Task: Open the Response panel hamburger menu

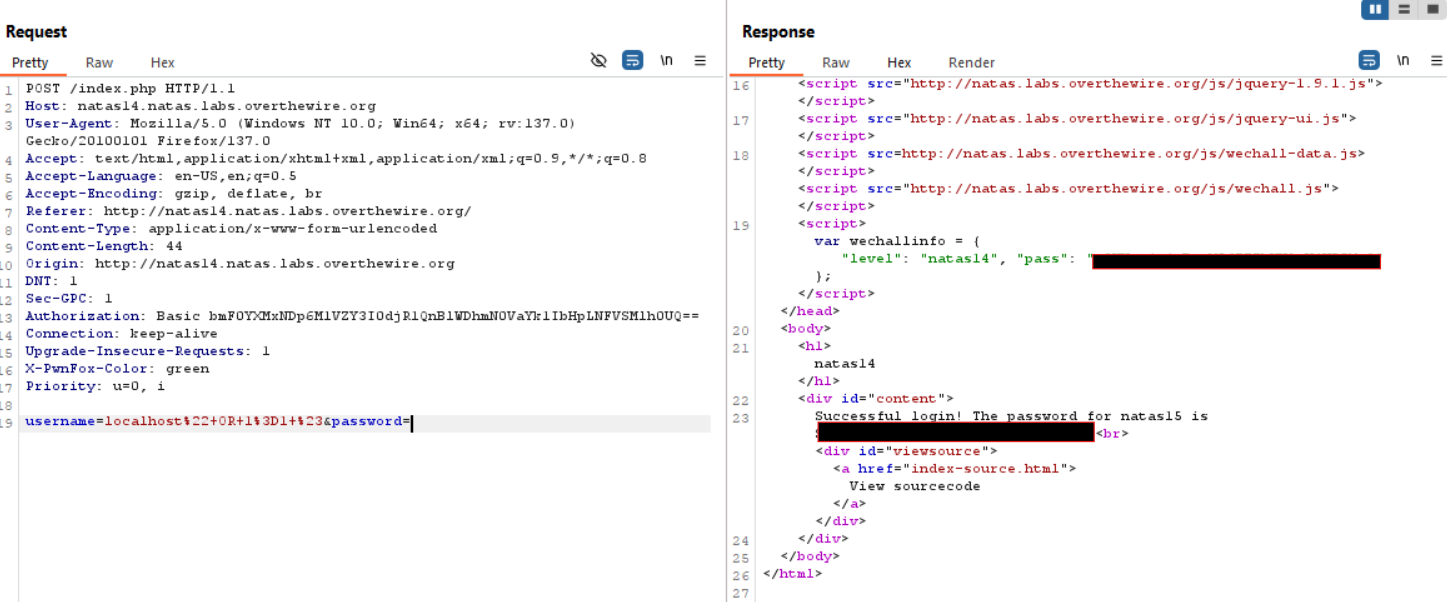Action: (1434, 61)
